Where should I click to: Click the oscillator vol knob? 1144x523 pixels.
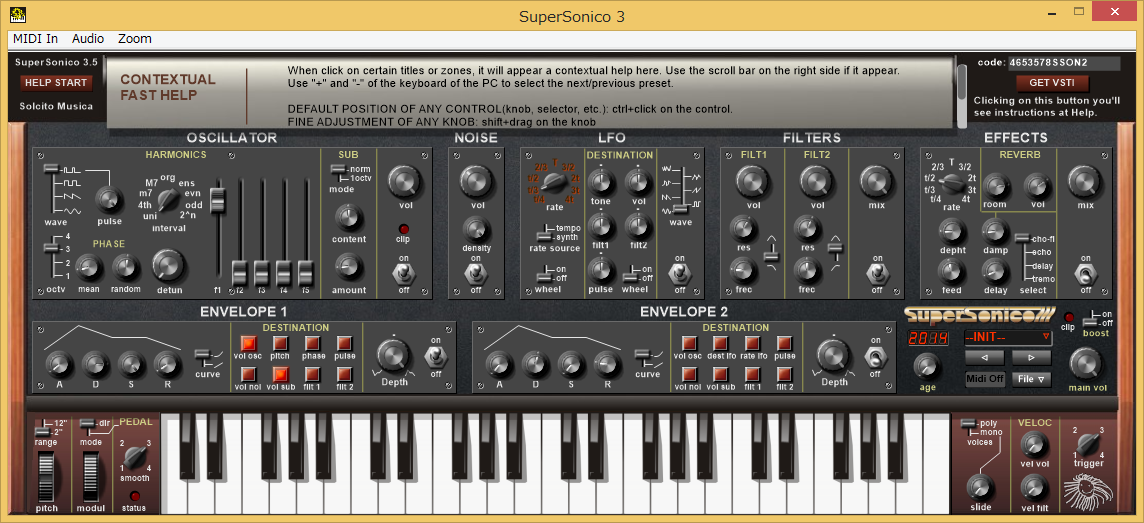coord(403,182)
